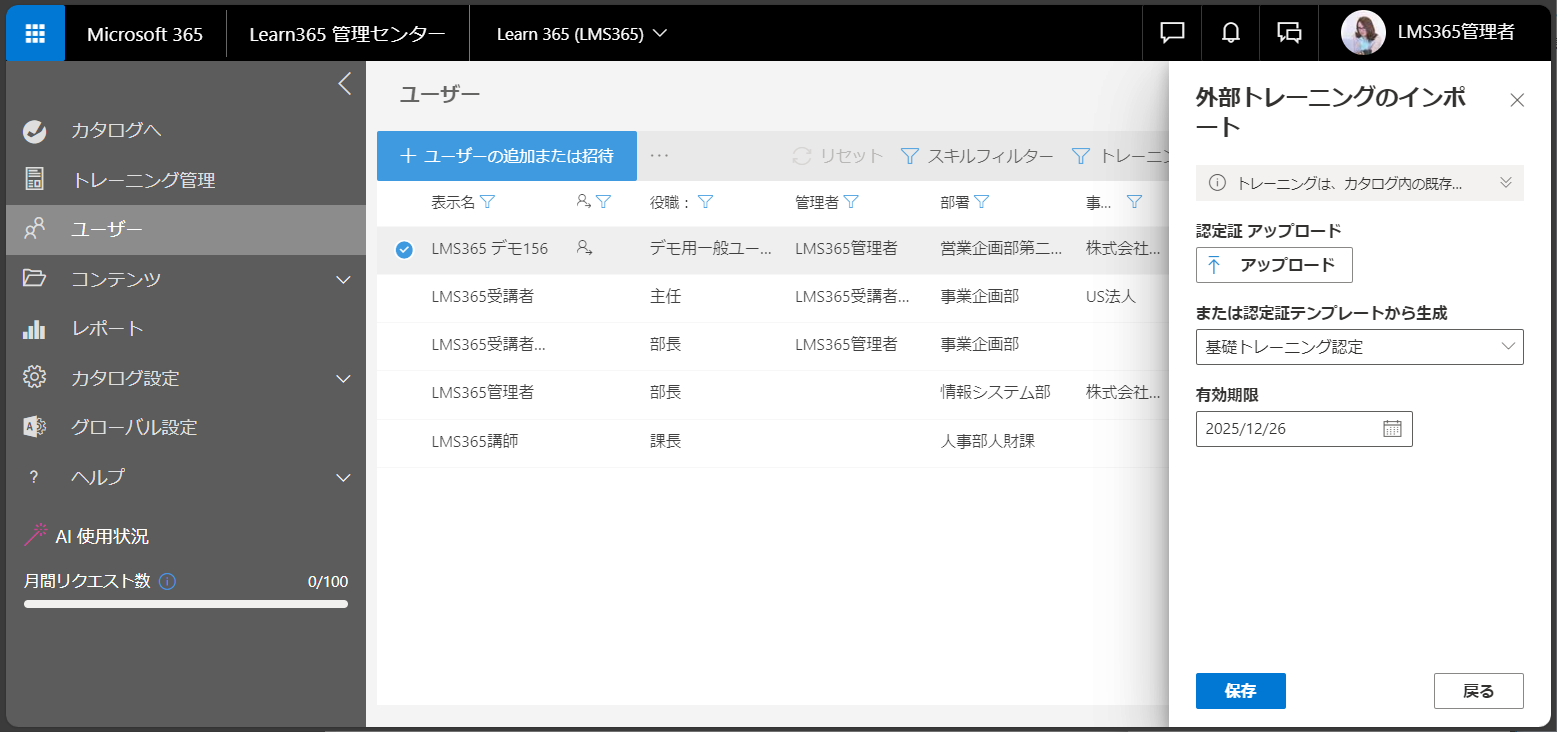Select ユーザー in sidebar navigation
The height and width of the screenshot is (732, 1557).
[185, 230]
